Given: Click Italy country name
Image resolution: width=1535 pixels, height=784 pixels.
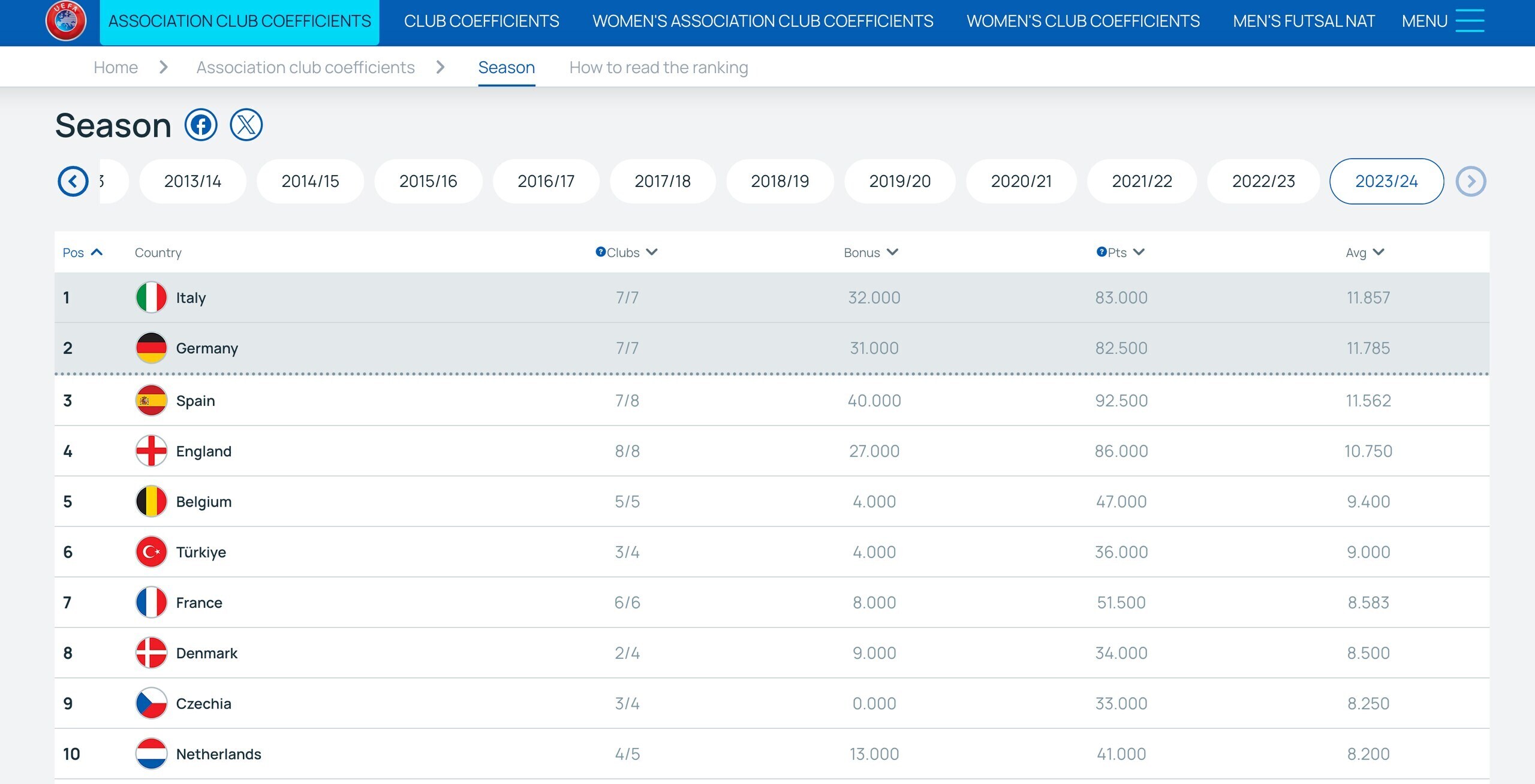Looking at the screenshot, I should 191,298.
